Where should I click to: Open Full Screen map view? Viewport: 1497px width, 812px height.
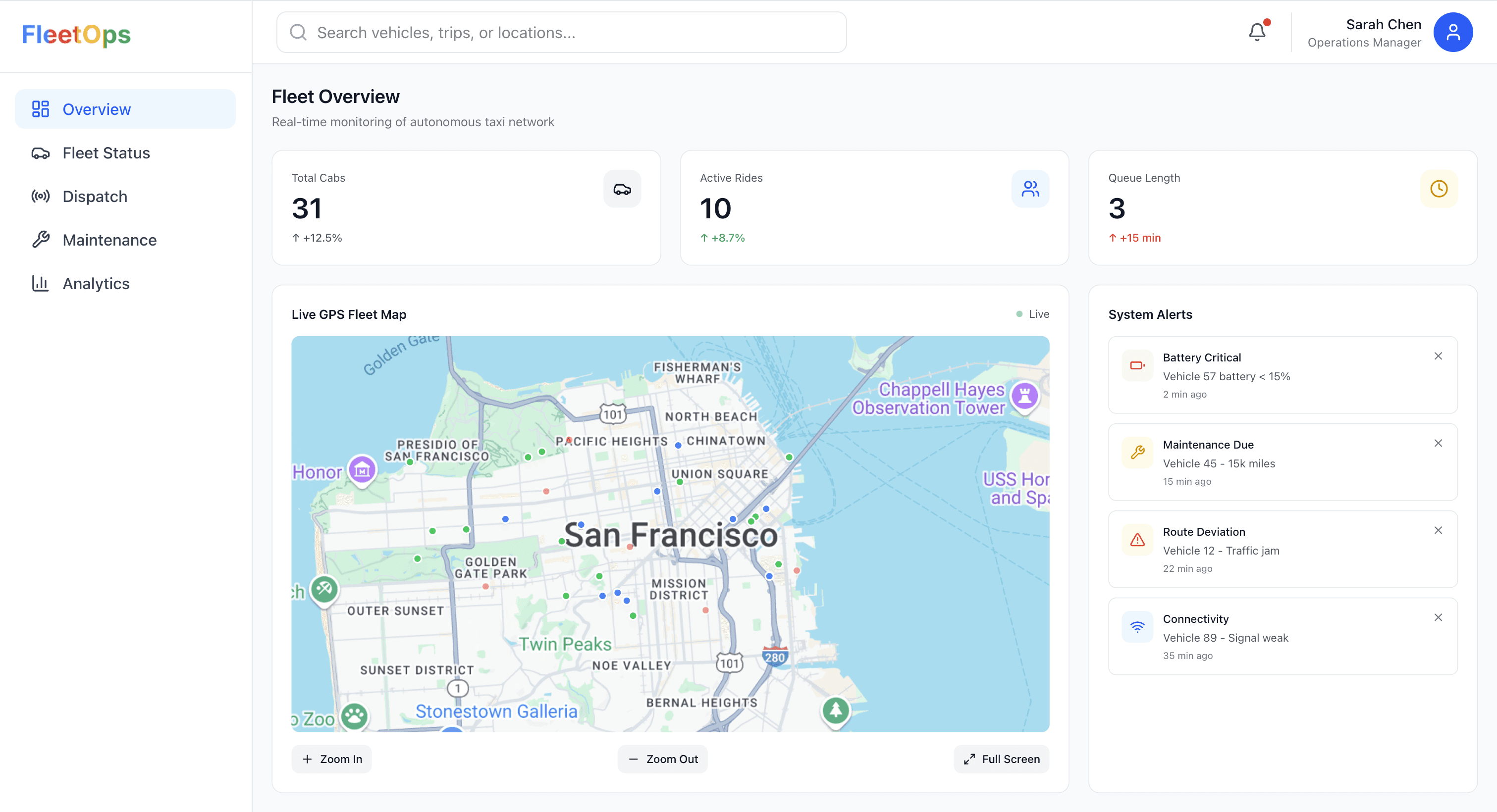(1000, 759)
